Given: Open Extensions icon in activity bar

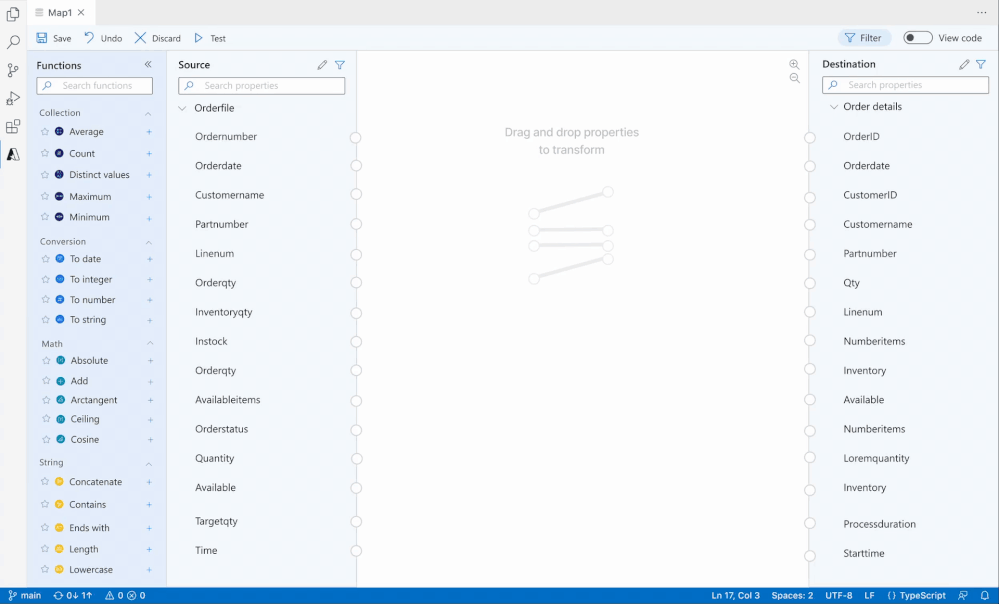Looking at the screenshot, I should [13, 126].
